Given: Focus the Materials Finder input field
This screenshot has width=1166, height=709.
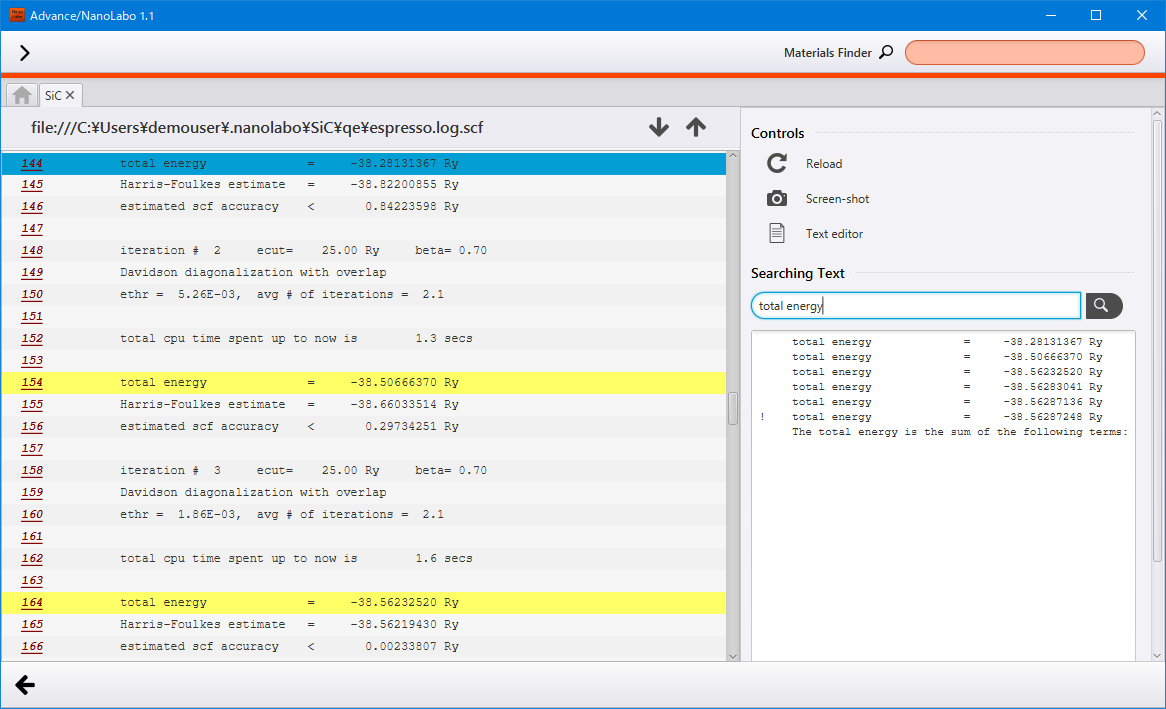Looking at the screenshot, I should [x=1024, y=53].
